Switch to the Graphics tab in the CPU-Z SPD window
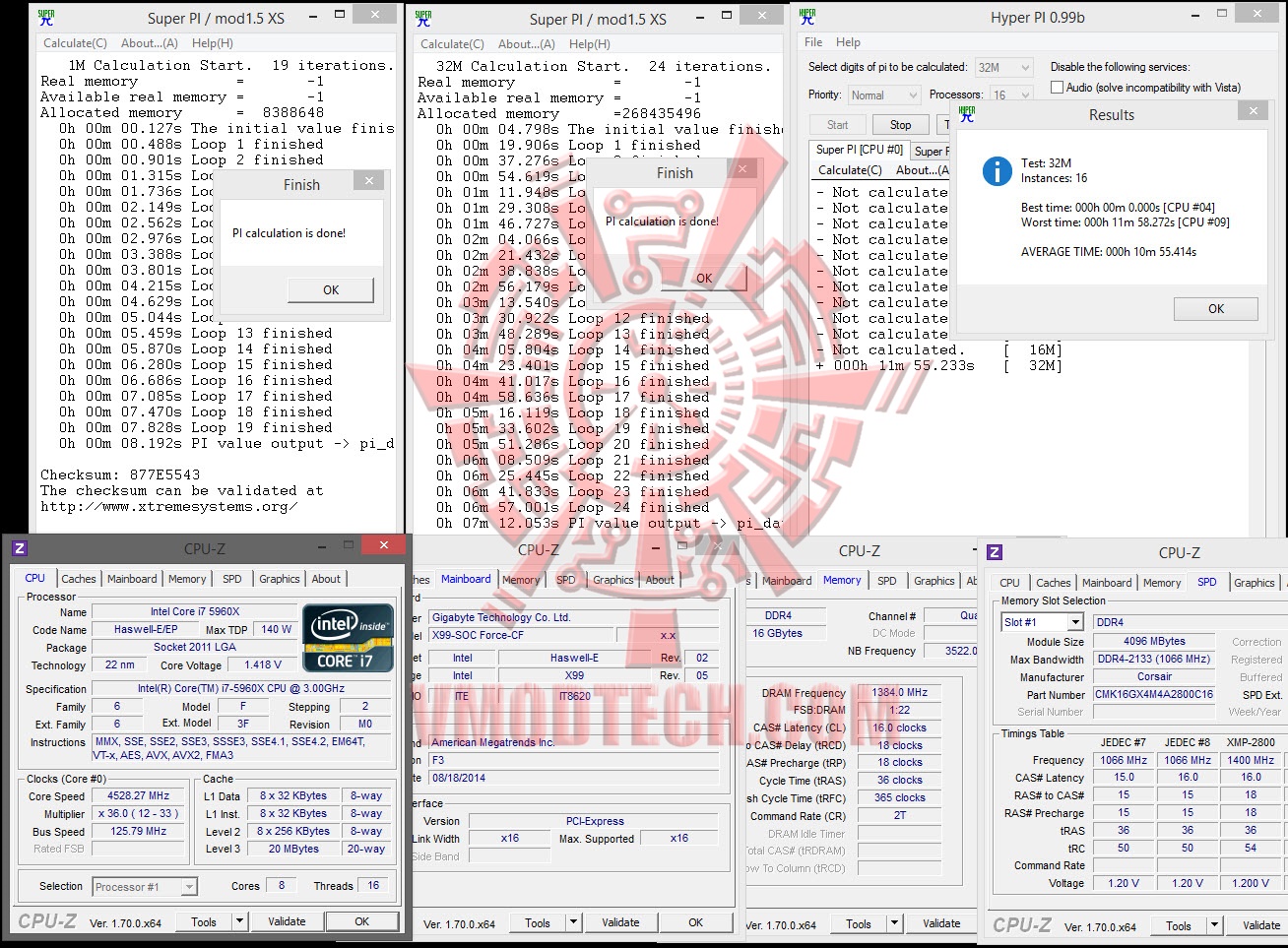Viewport: 1288px width, 948px height. click(1255, 583)
